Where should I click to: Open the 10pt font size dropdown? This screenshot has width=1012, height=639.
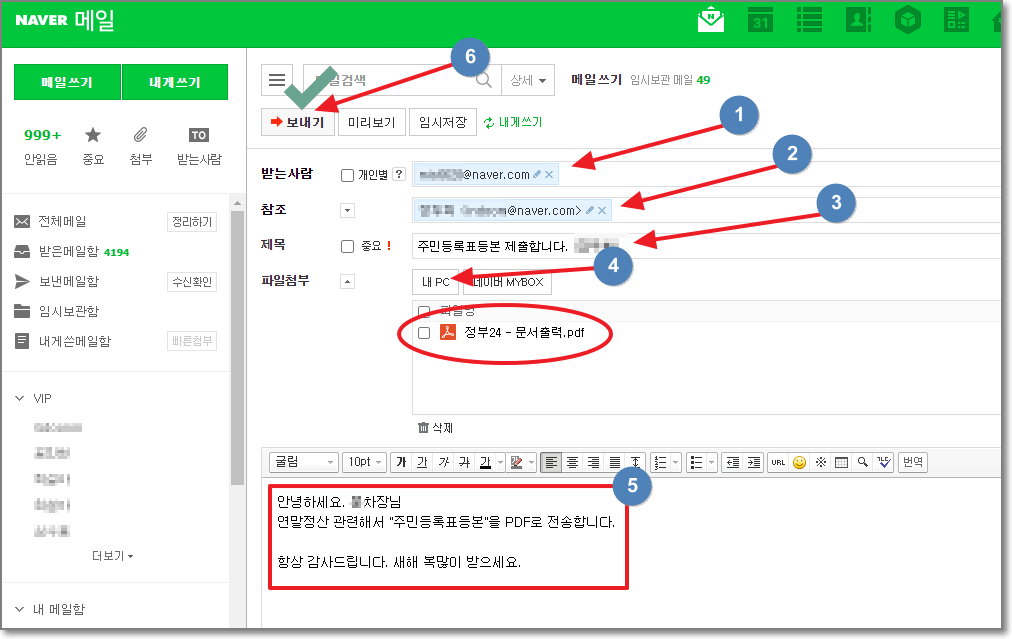coord(364,462)
